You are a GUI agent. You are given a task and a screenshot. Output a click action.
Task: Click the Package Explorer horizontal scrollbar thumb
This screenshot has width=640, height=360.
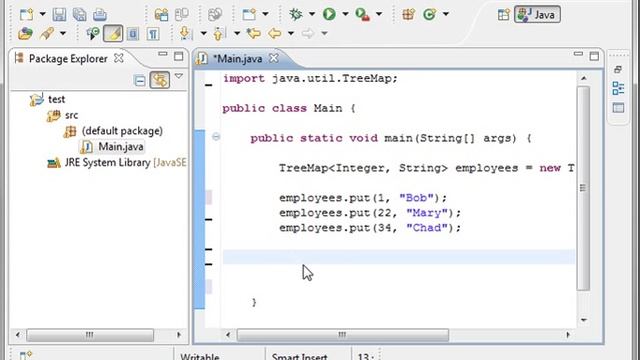[x=90, y=335]
